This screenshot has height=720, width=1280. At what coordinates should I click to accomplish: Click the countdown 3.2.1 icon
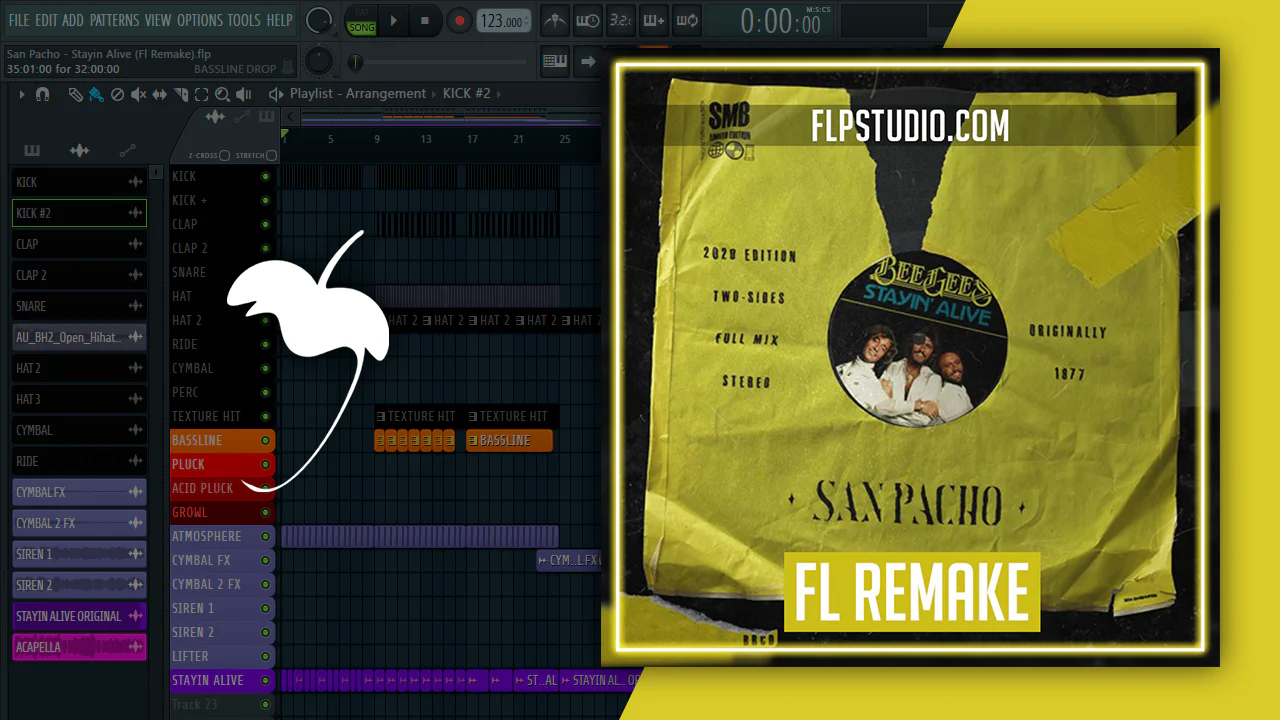pyautogui.click(x=620, y=20)
